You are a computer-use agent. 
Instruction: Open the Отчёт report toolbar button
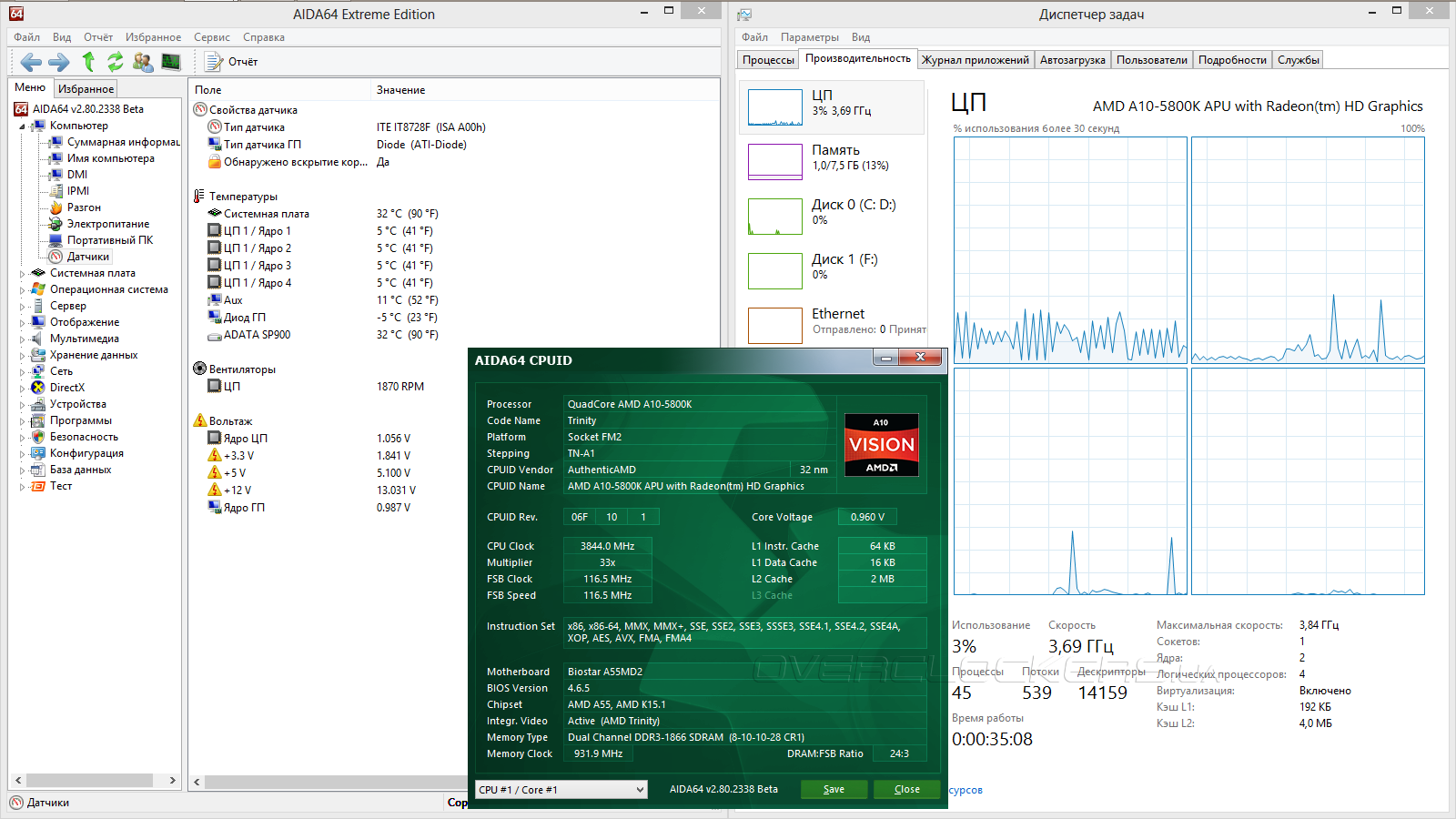232,62
